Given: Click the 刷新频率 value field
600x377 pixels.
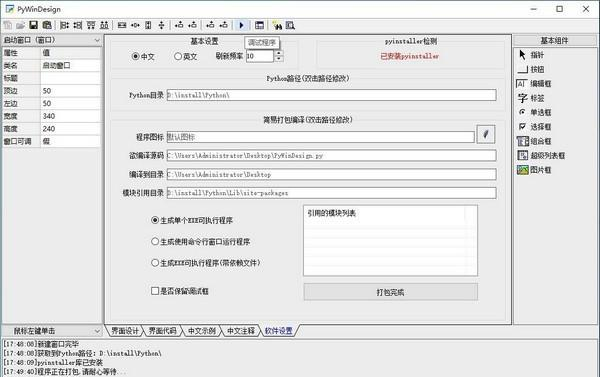Looking at the screenshot, I should pyautogui.click(x=260, y=56).
